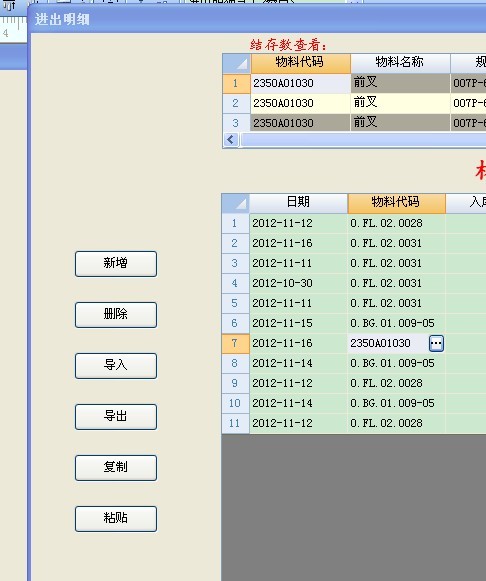Select row header 3 in upper grid

click(237, 123)
